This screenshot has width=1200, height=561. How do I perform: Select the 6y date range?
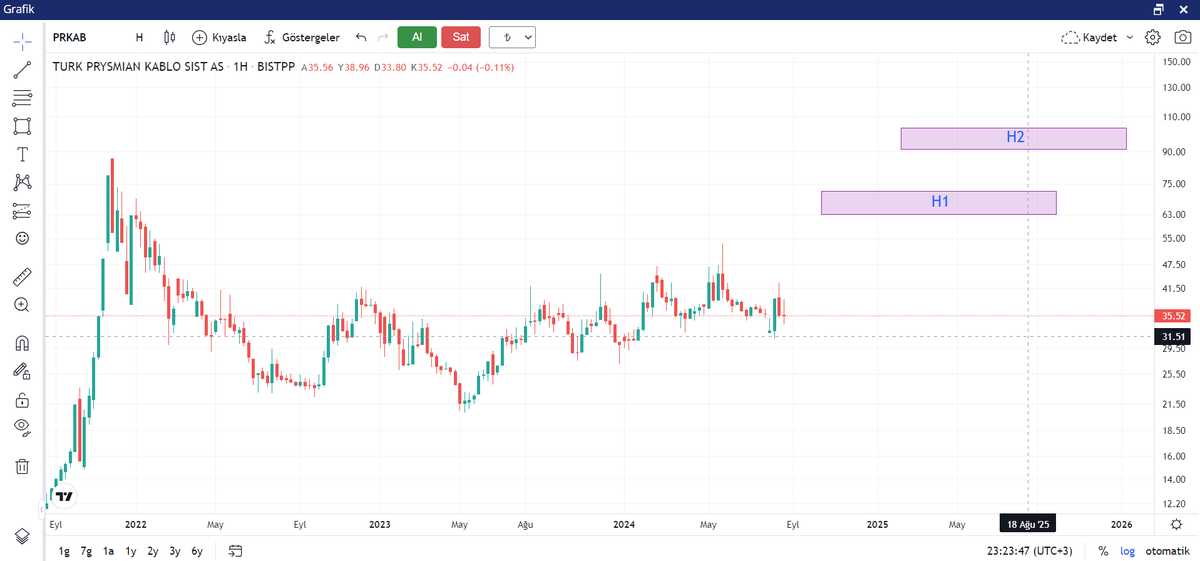tap(197, 551)
